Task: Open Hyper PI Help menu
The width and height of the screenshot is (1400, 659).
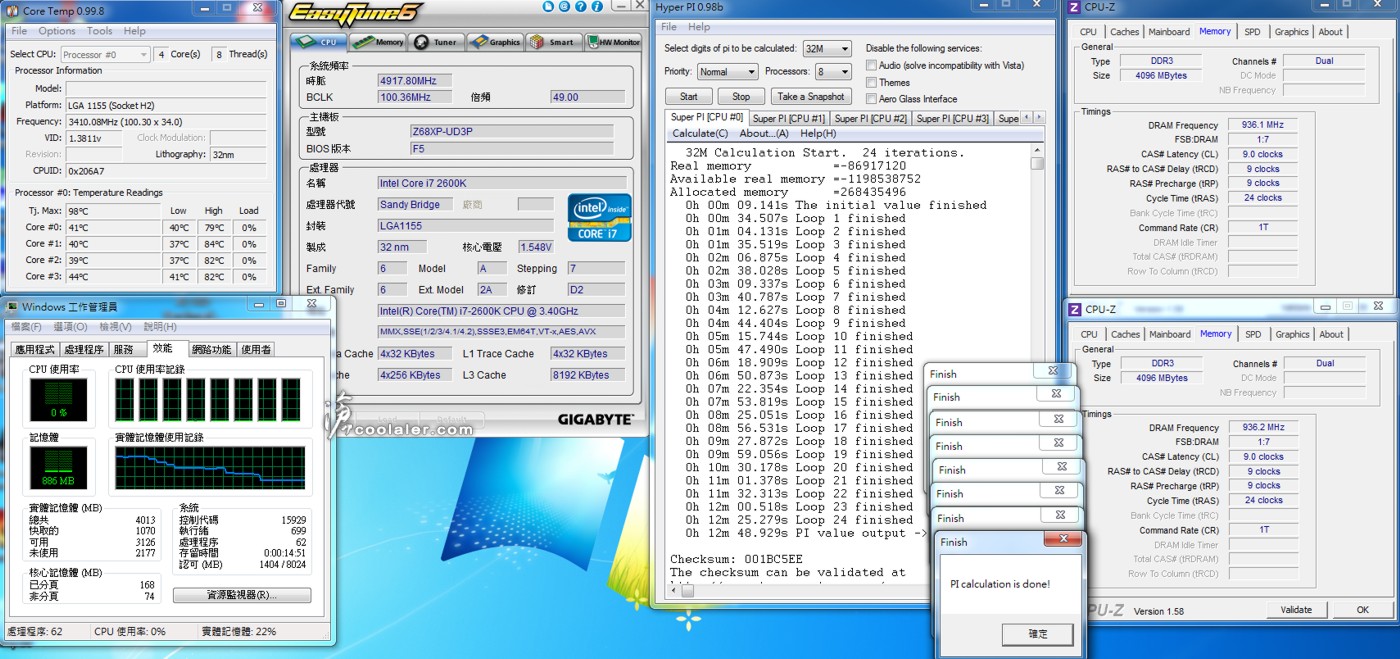Action: 699,27
